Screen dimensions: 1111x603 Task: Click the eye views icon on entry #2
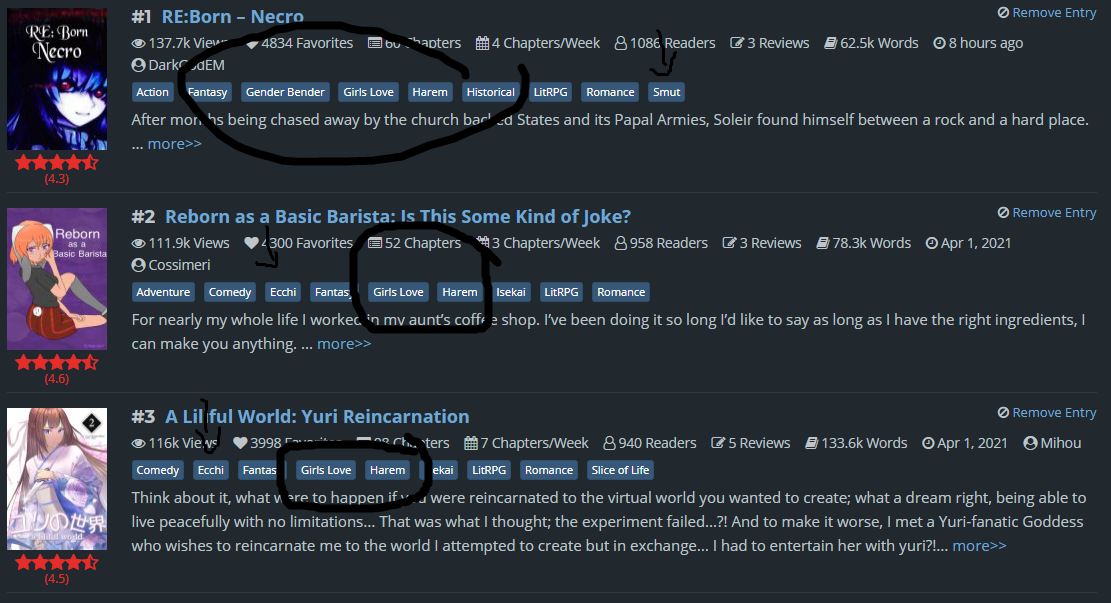pyautogui.click(x=138, y=243)
